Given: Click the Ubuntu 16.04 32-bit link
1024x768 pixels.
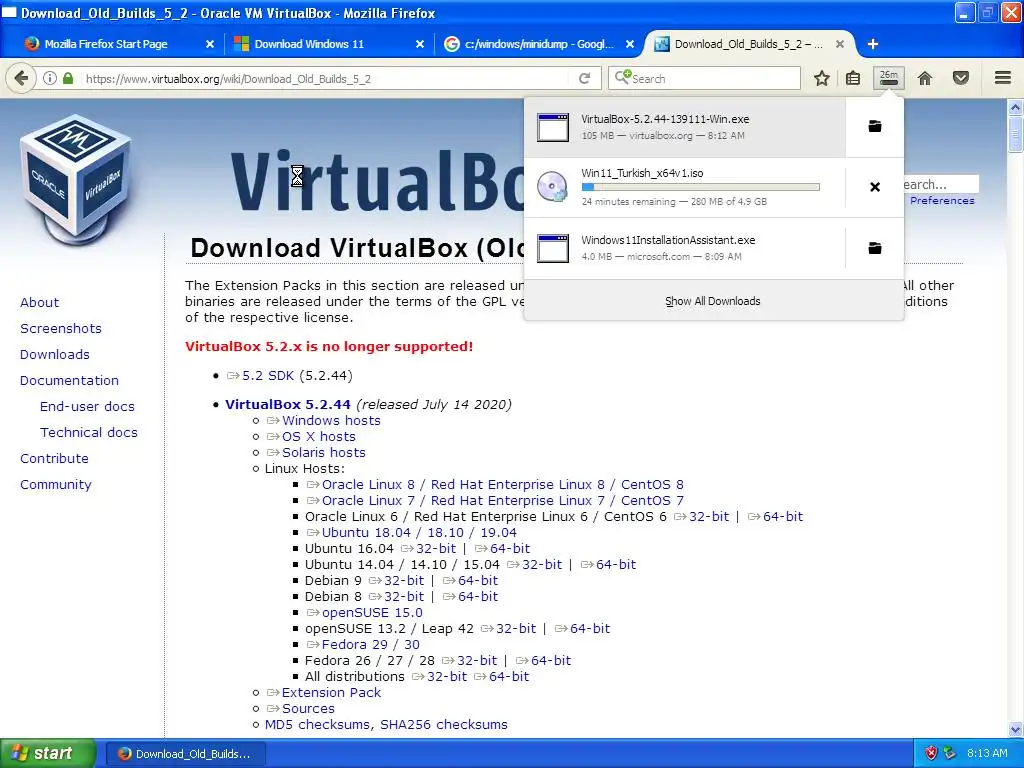Looking at the screenshot, I should (436, 549).
